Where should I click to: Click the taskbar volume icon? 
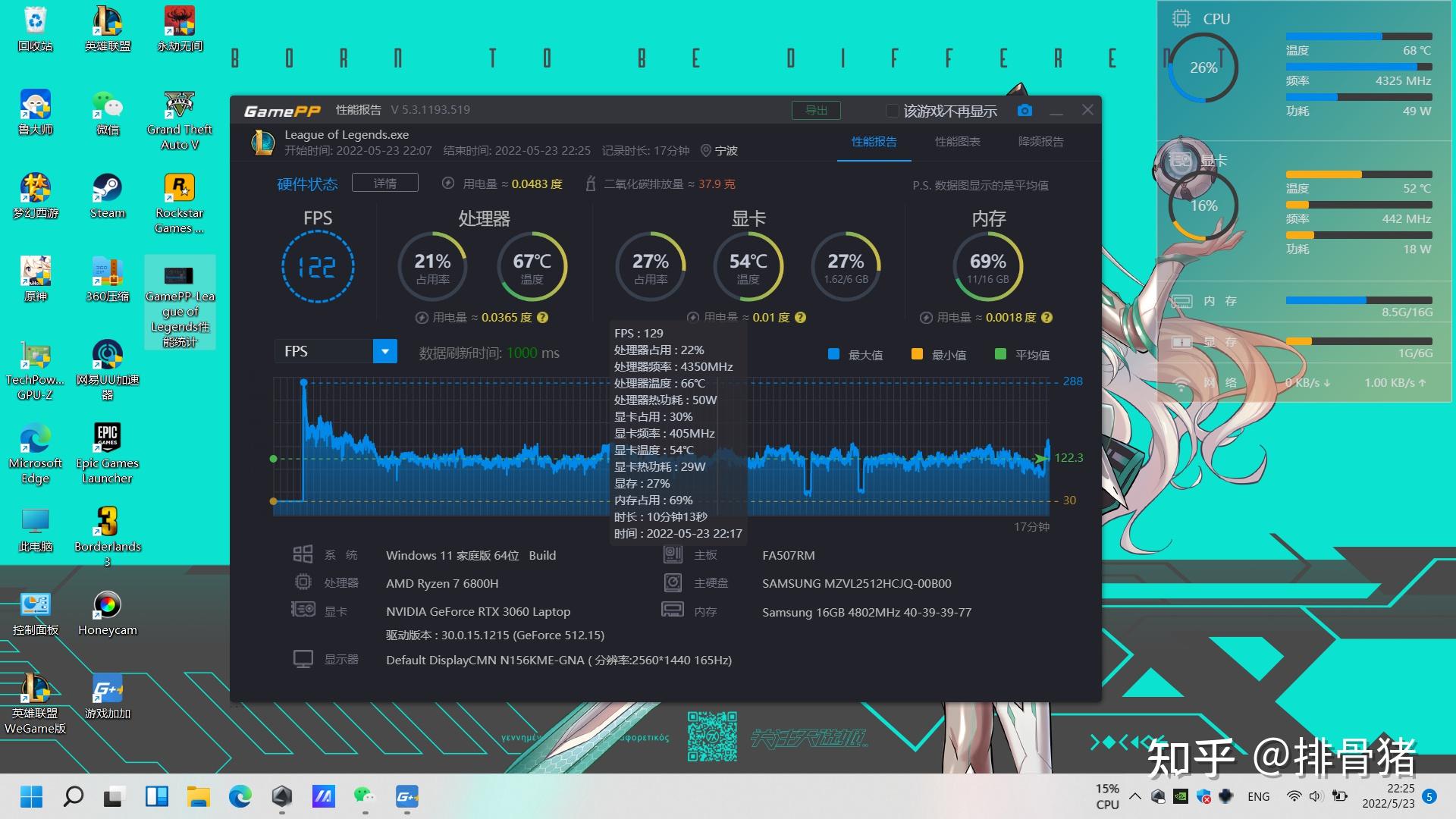1316,796
